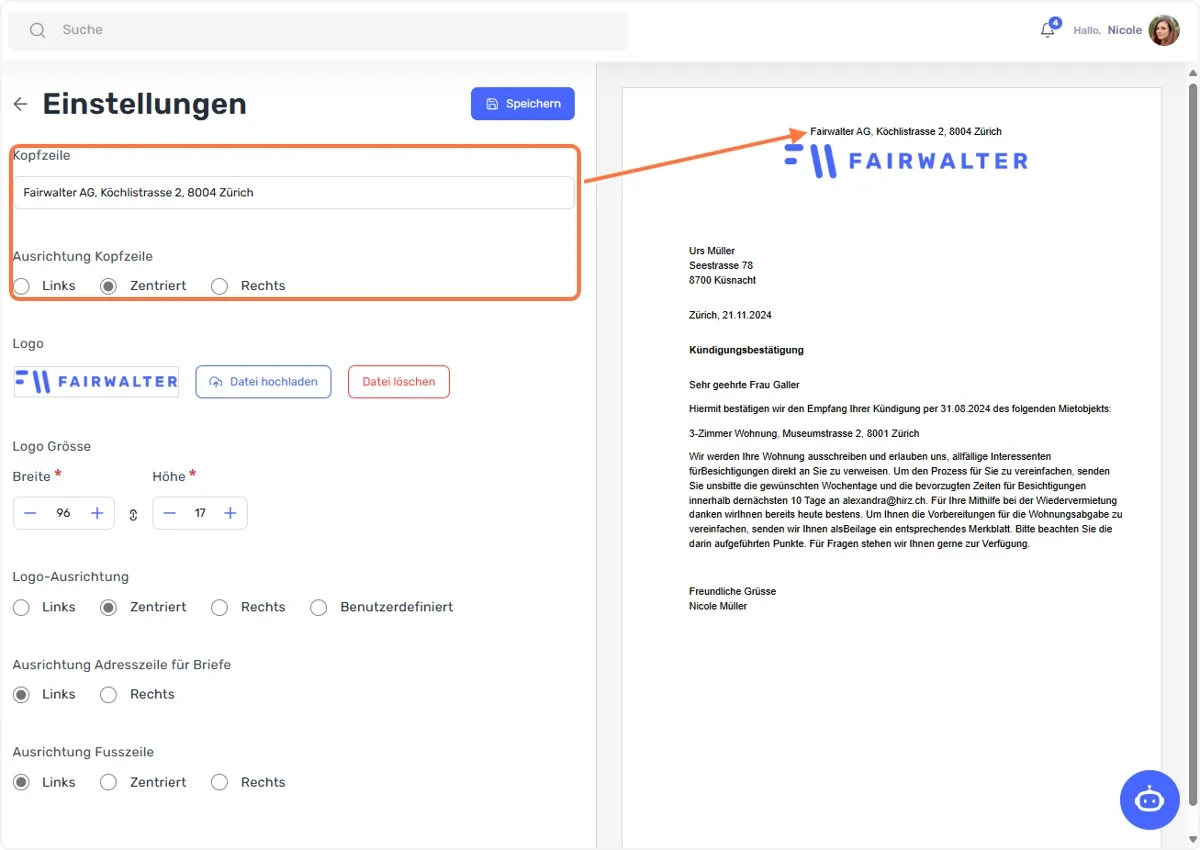Click 'Freundliche Grüsse' in preview
1200x850 pixels.
pos(732,591)
